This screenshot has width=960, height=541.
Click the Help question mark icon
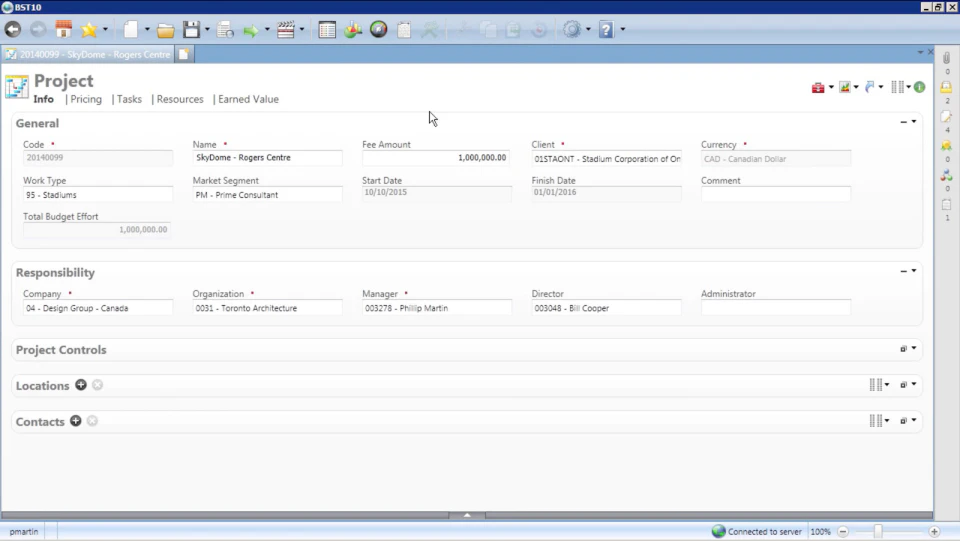[606, 29]
